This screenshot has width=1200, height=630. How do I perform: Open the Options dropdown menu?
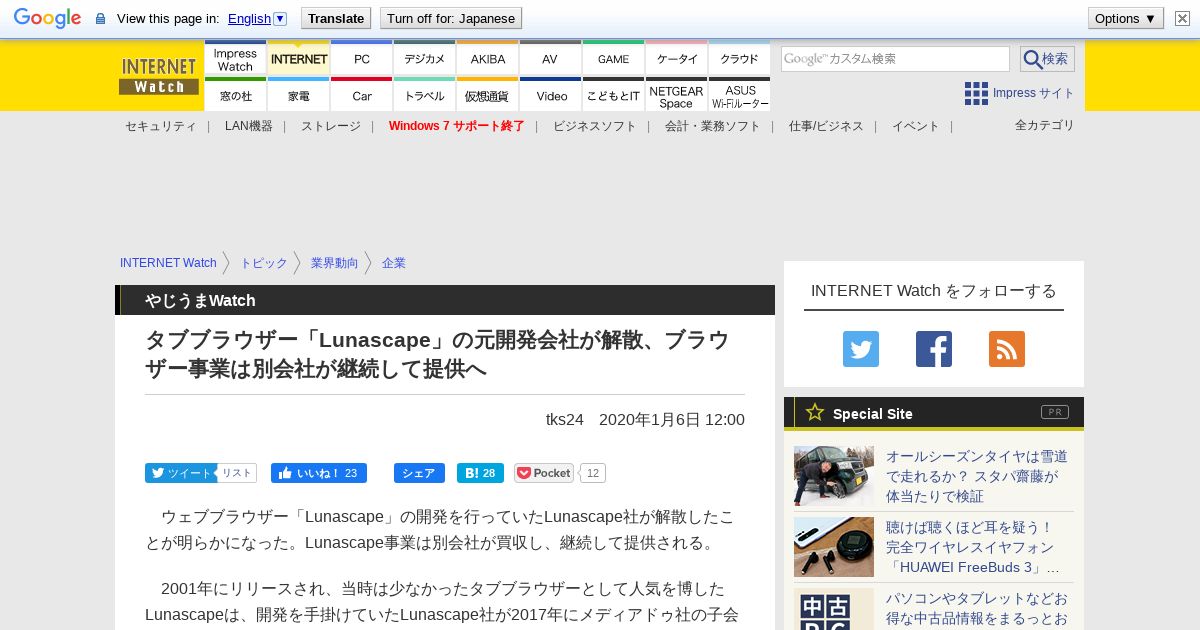(x=1125, y=18)
